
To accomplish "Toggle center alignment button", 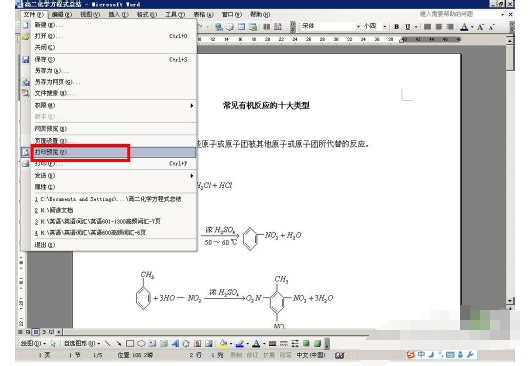I will (x=438, y=27).
